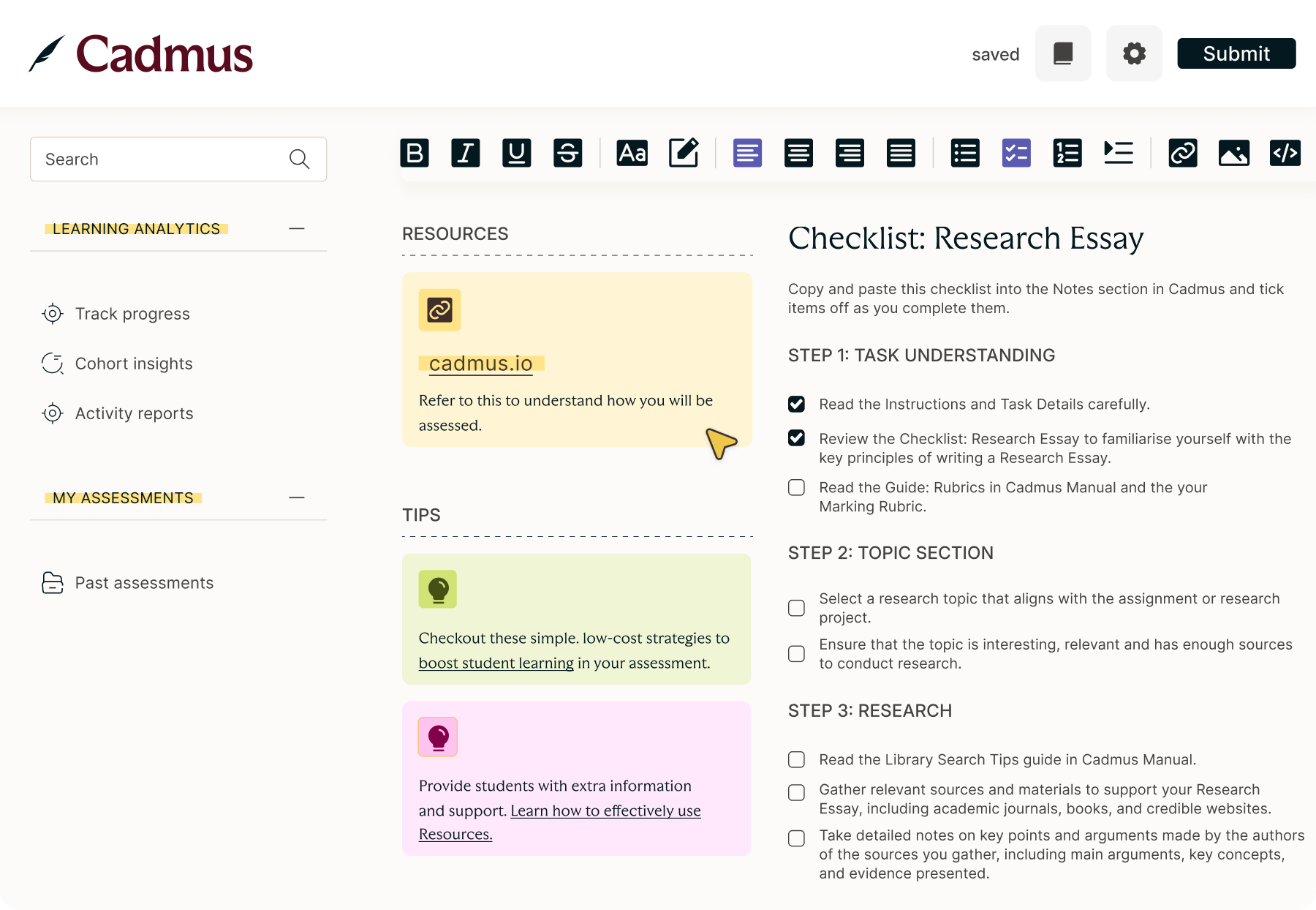The image size is (1316, 910).
Task: Open Track progress
Action: click(116, 314)
